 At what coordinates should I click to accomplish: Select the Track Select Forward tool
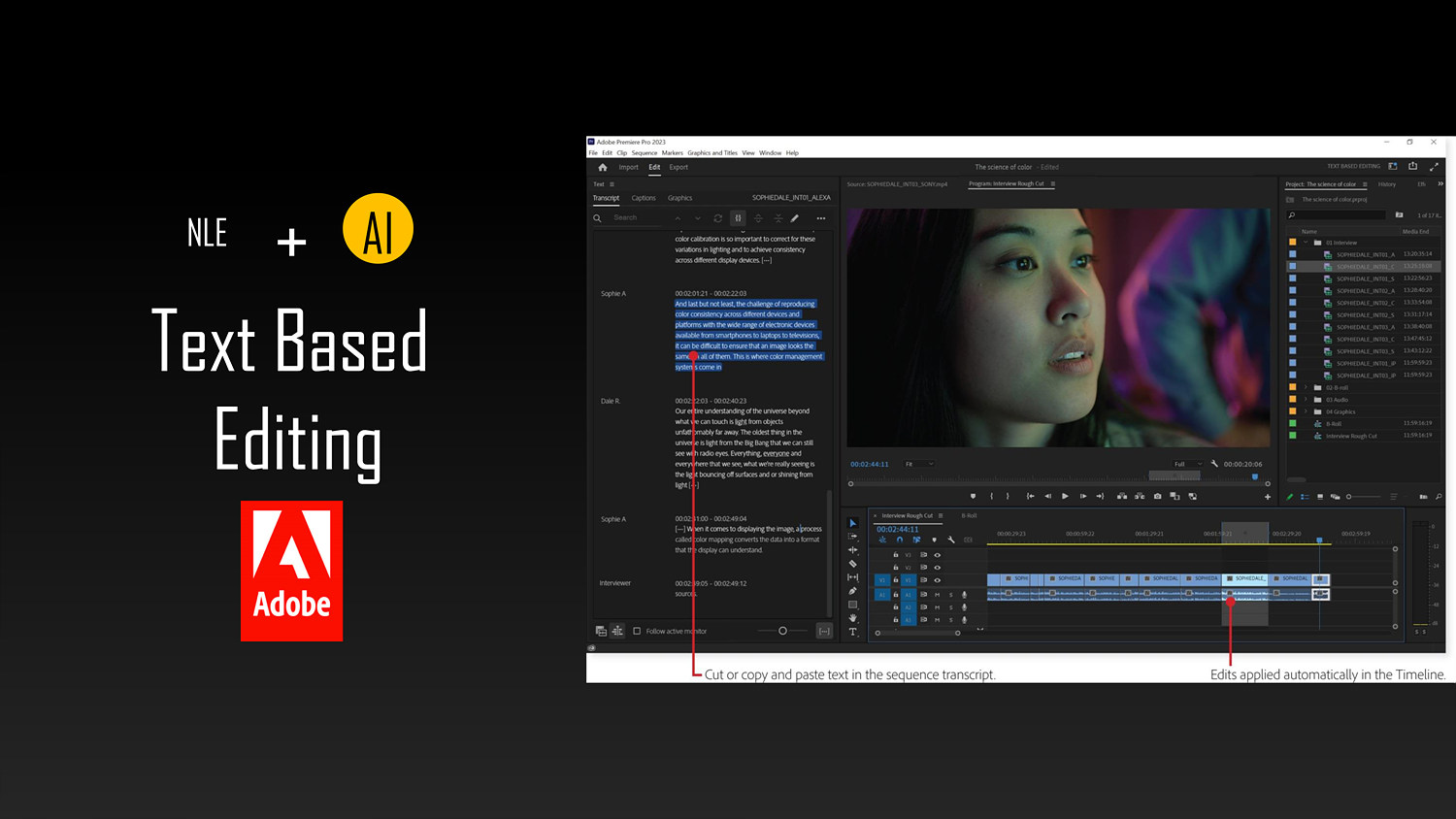853,537
